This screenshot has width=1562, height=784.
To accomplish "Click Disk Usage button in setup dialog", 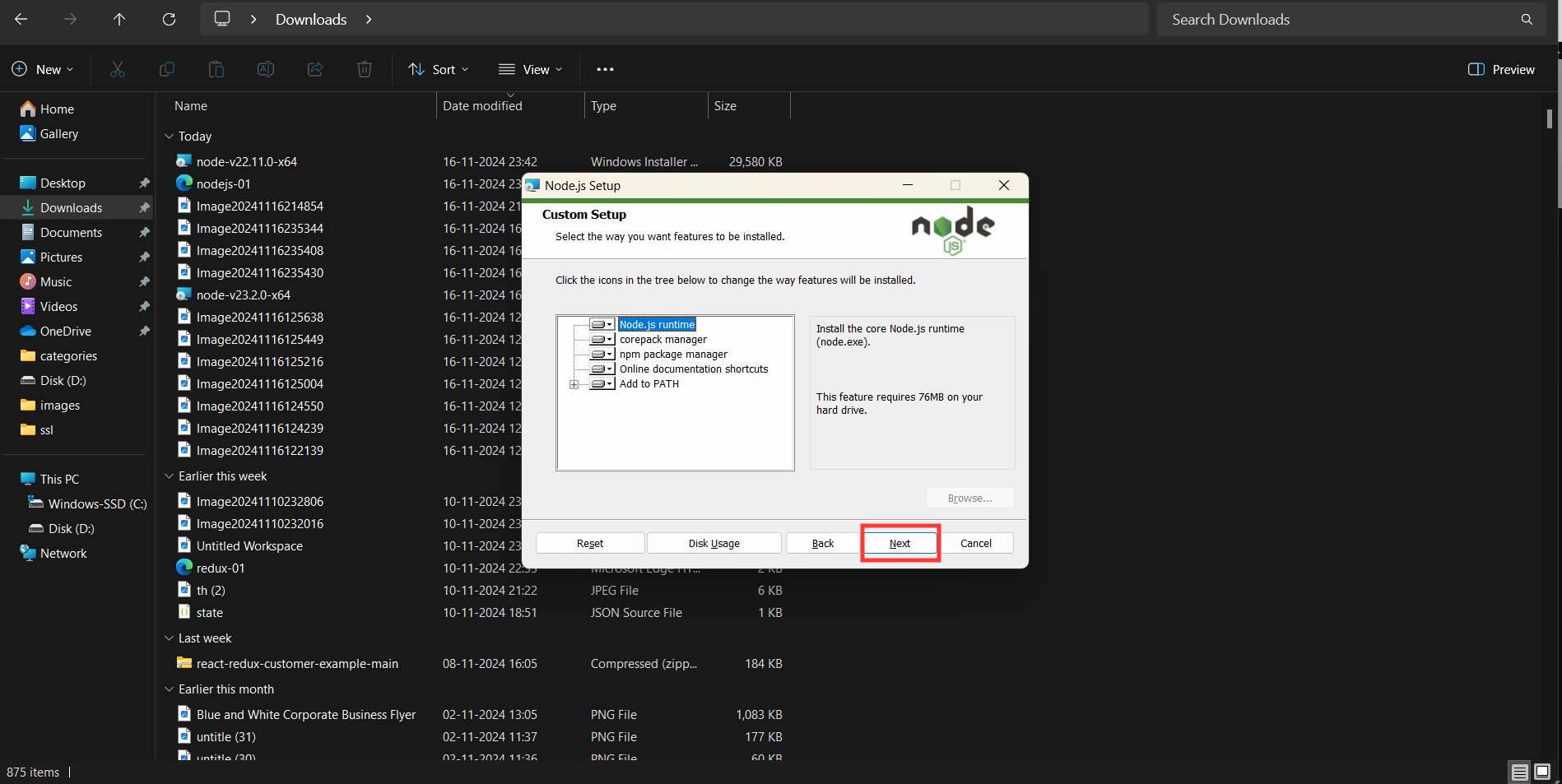I will coord(714,543).
